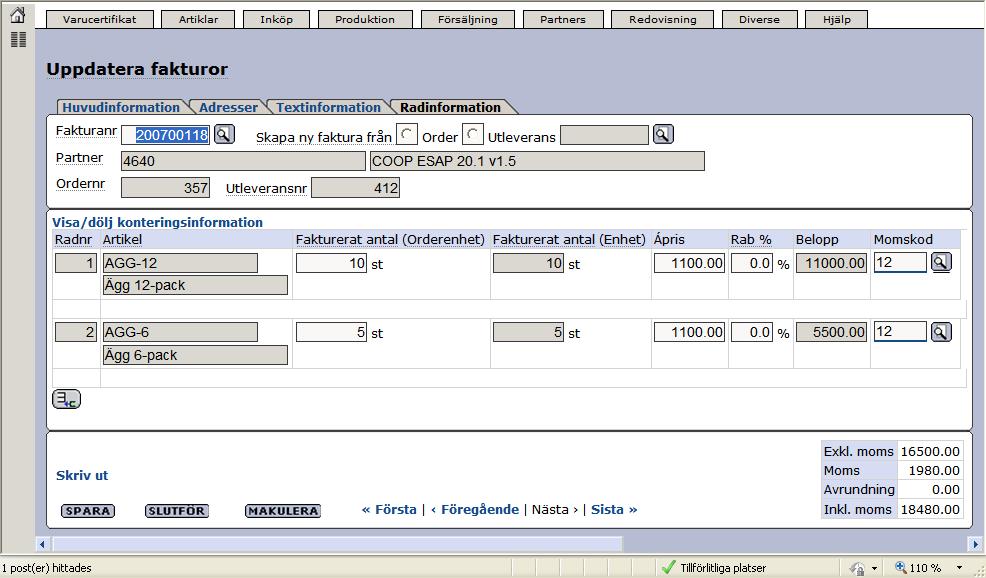Open the Hjälp menu
This screenshot has width=986, height=578.
pos(837,19)
